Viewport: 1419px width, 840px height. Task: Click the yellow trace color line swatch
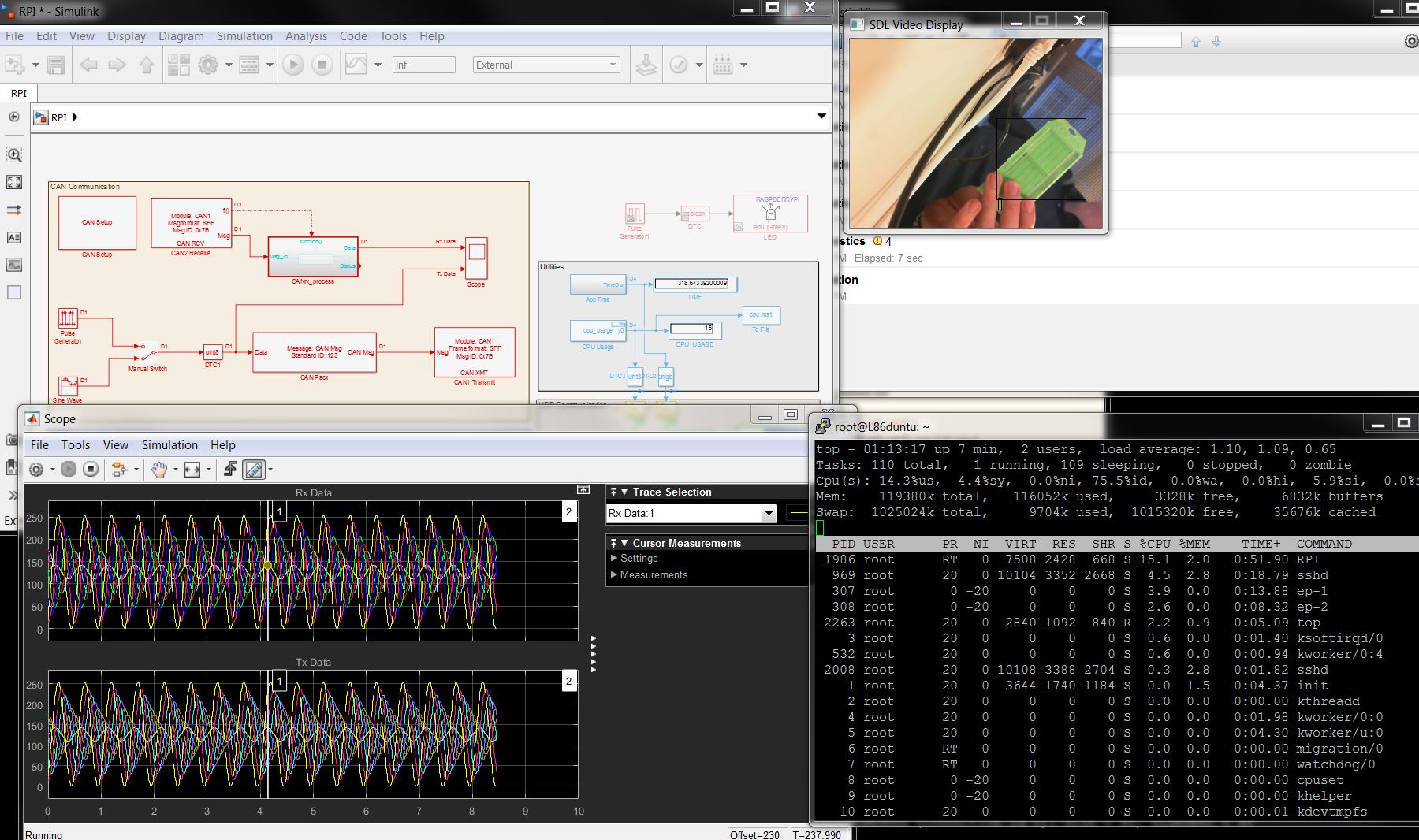pos(799,514)
